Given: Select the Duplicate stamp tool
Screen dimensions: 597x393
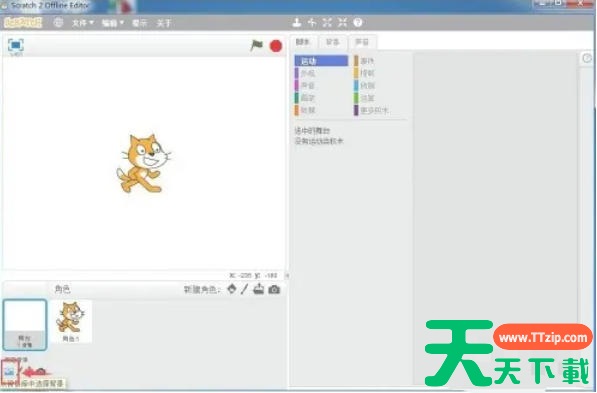Looking at the screenshot, I should (297, 22).
